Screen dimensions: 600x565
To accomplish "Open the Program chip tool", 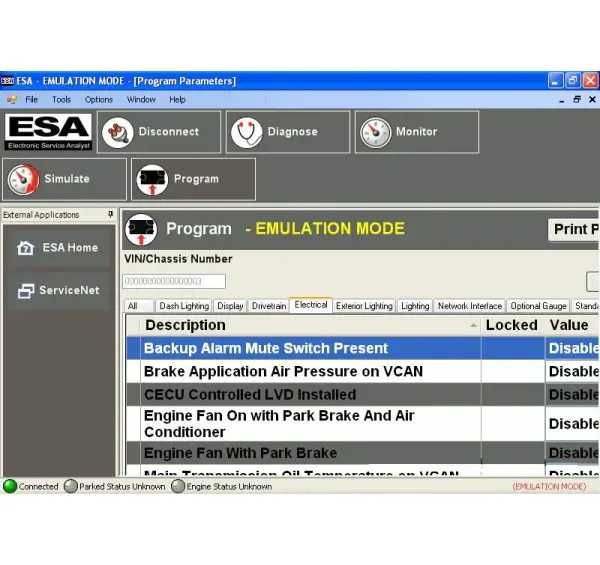I will tap(193, 179).
